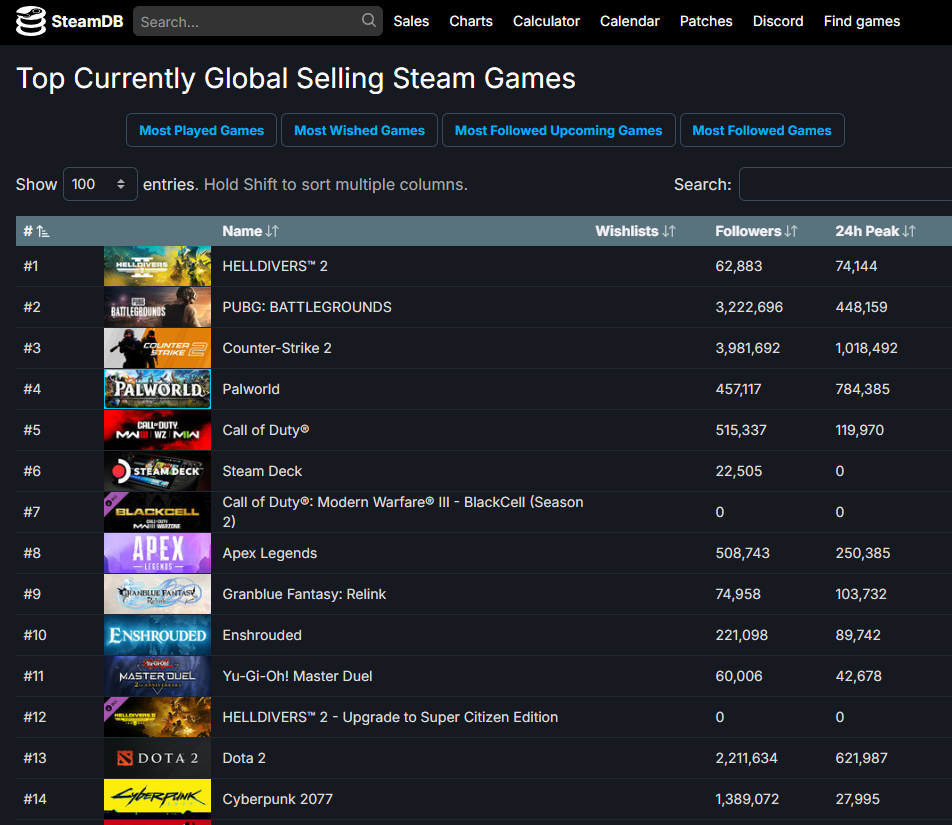This screenshot has width=952, height=825.
Task: Open the Granblue Fantasy: Relink name link
Action: [x=304, y=594]
